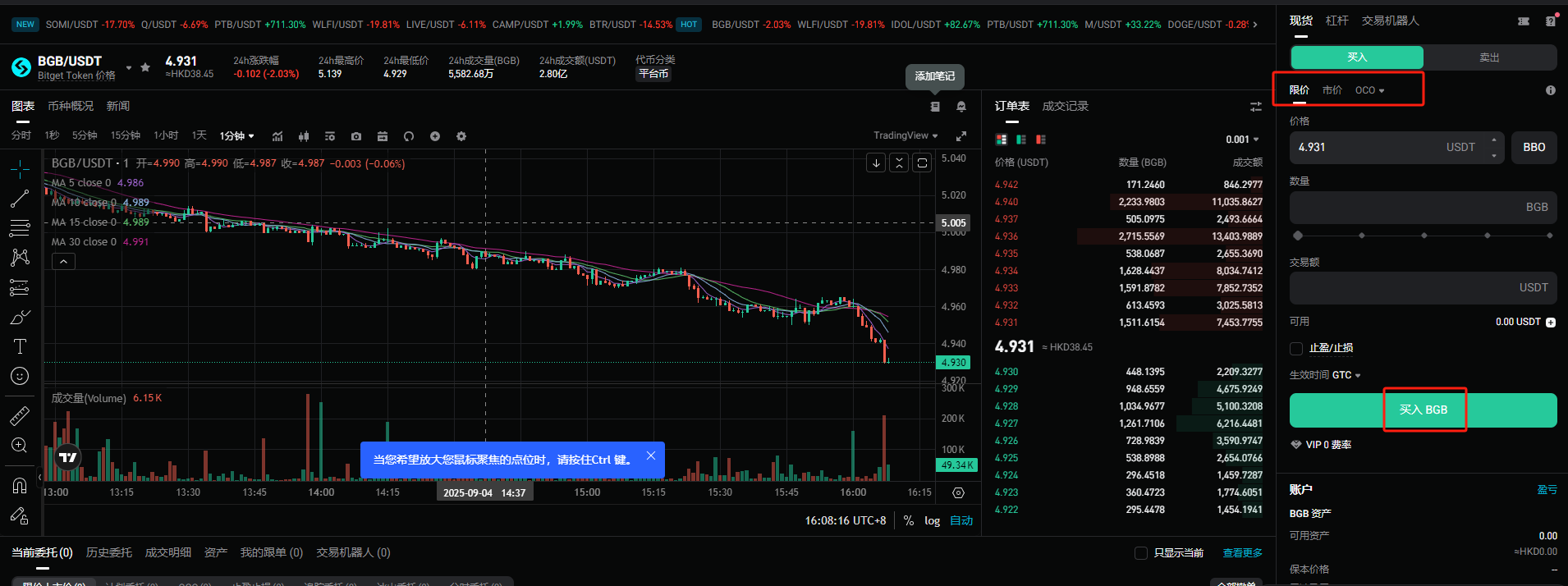Click the quantity percentage slider handle
1568x586 pixels.
[1298, 236]
